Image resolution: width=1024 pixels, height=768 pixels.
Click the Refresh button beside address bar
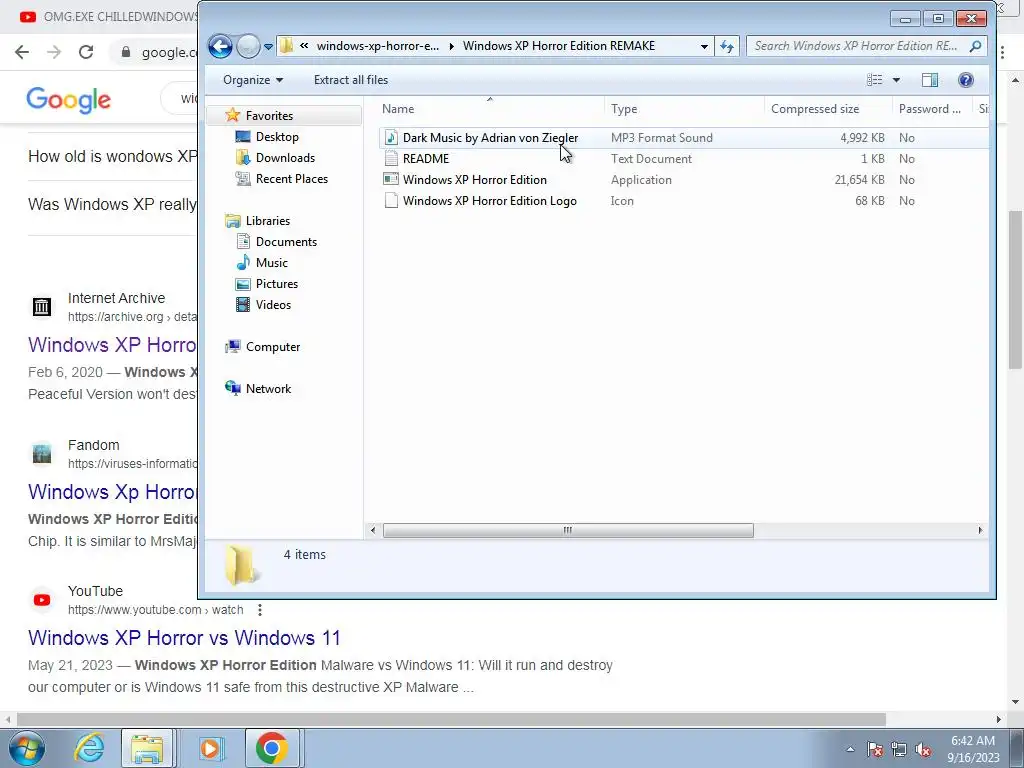(727, 46)
